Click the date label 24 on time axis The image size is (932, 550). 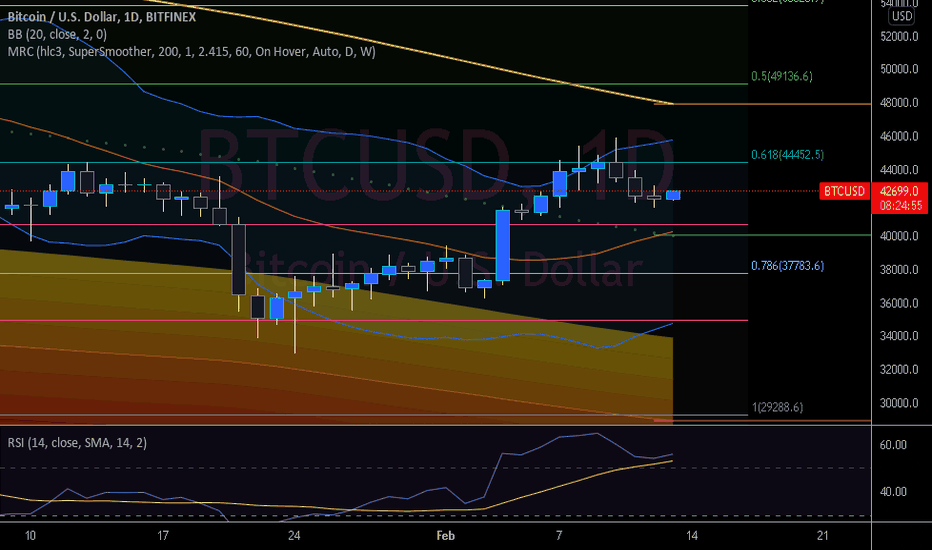(294, 536)
